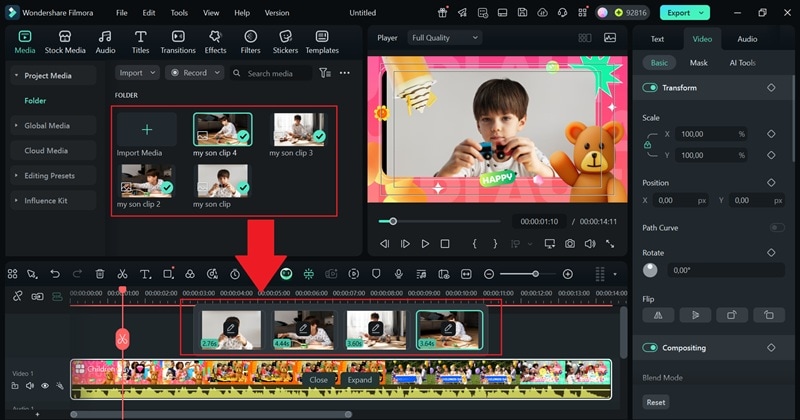Open the Import dropdown
The height and width of the screenshot is (420, 800).
[137, 73]
